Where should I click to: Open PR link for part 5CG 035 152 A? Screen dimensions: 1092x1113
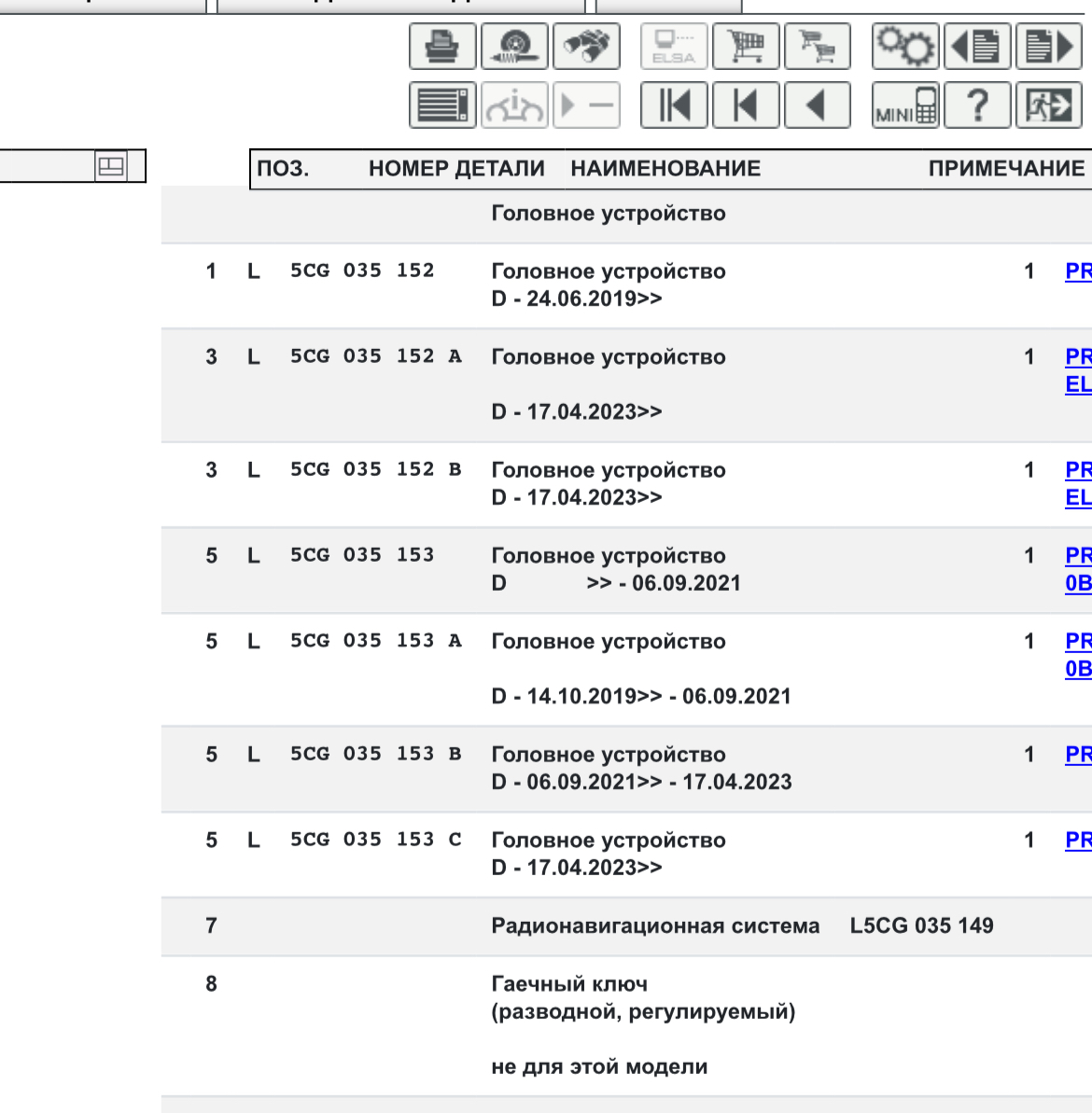[1078, 356]
